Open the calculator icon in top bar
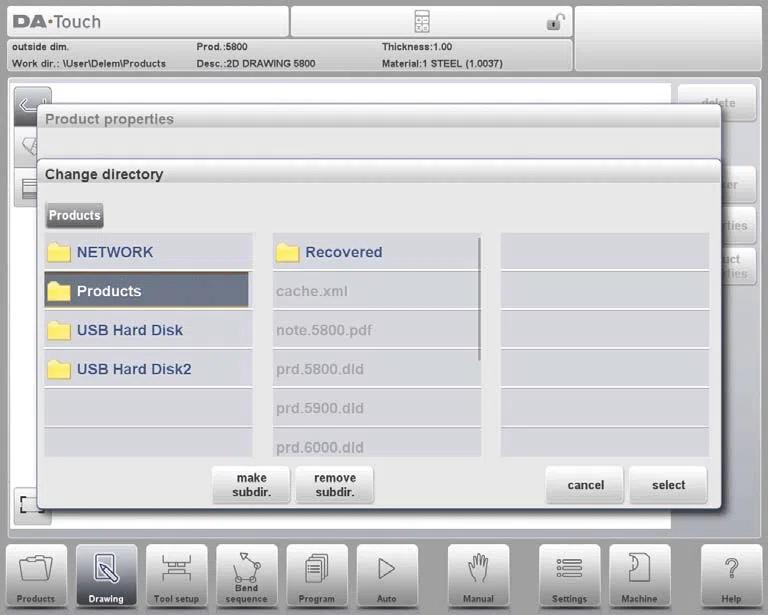Image resolution: width=768 pixels, height=615 pixels. pos(422,22)
